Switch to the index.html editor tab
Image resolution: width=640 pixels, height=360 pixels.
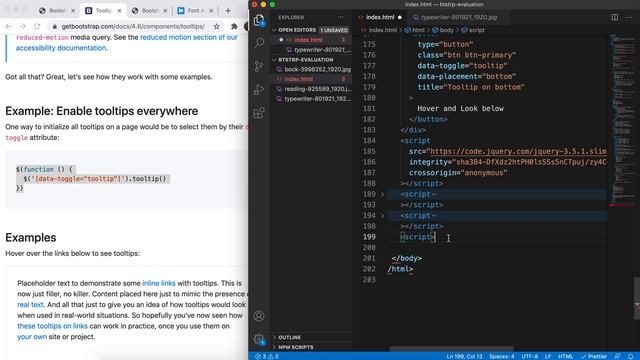point(380,17)
